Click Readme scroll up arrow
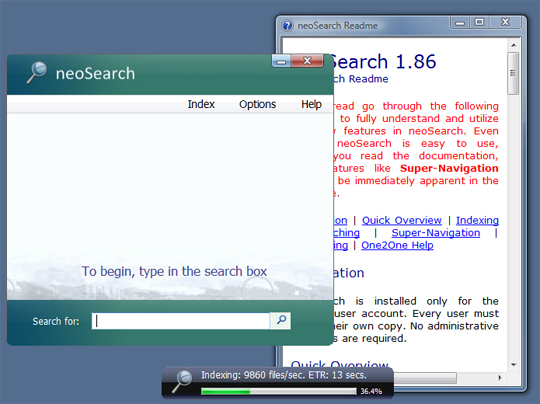 pyautogui.click(x=513, y=45)
